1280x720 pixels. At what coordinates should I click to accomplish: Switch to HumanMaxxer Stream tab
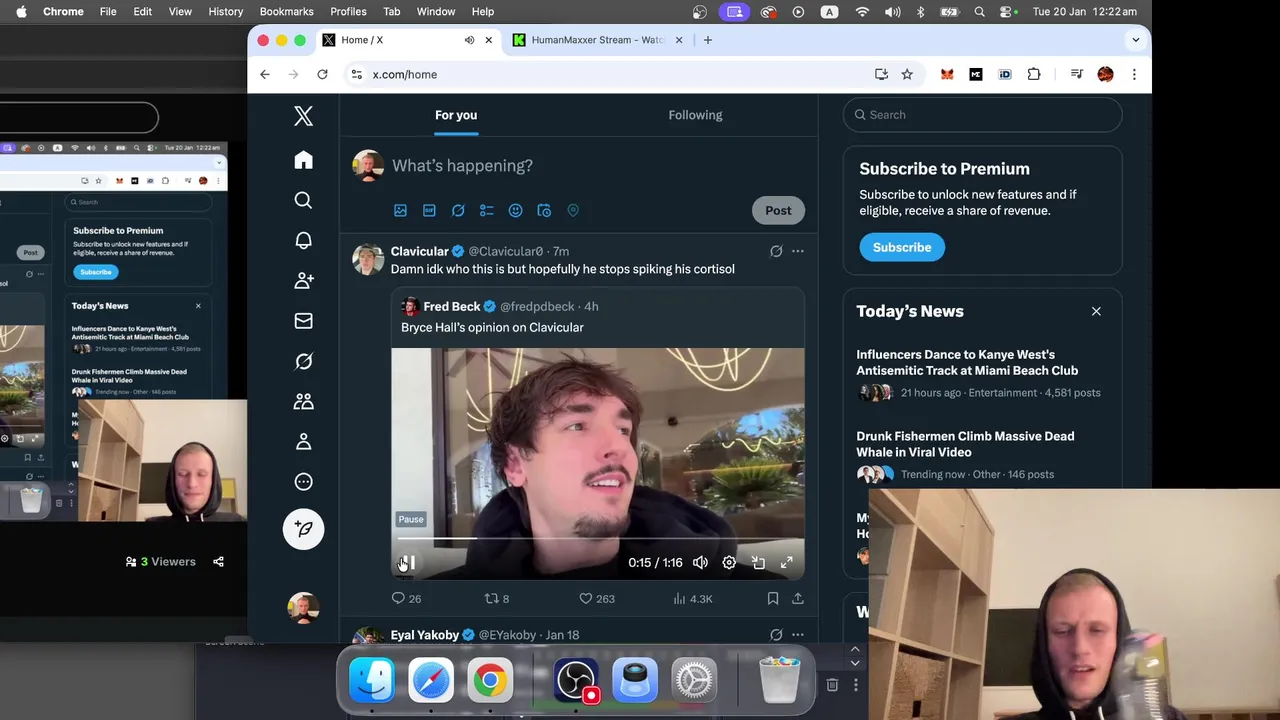pos(598,40)
